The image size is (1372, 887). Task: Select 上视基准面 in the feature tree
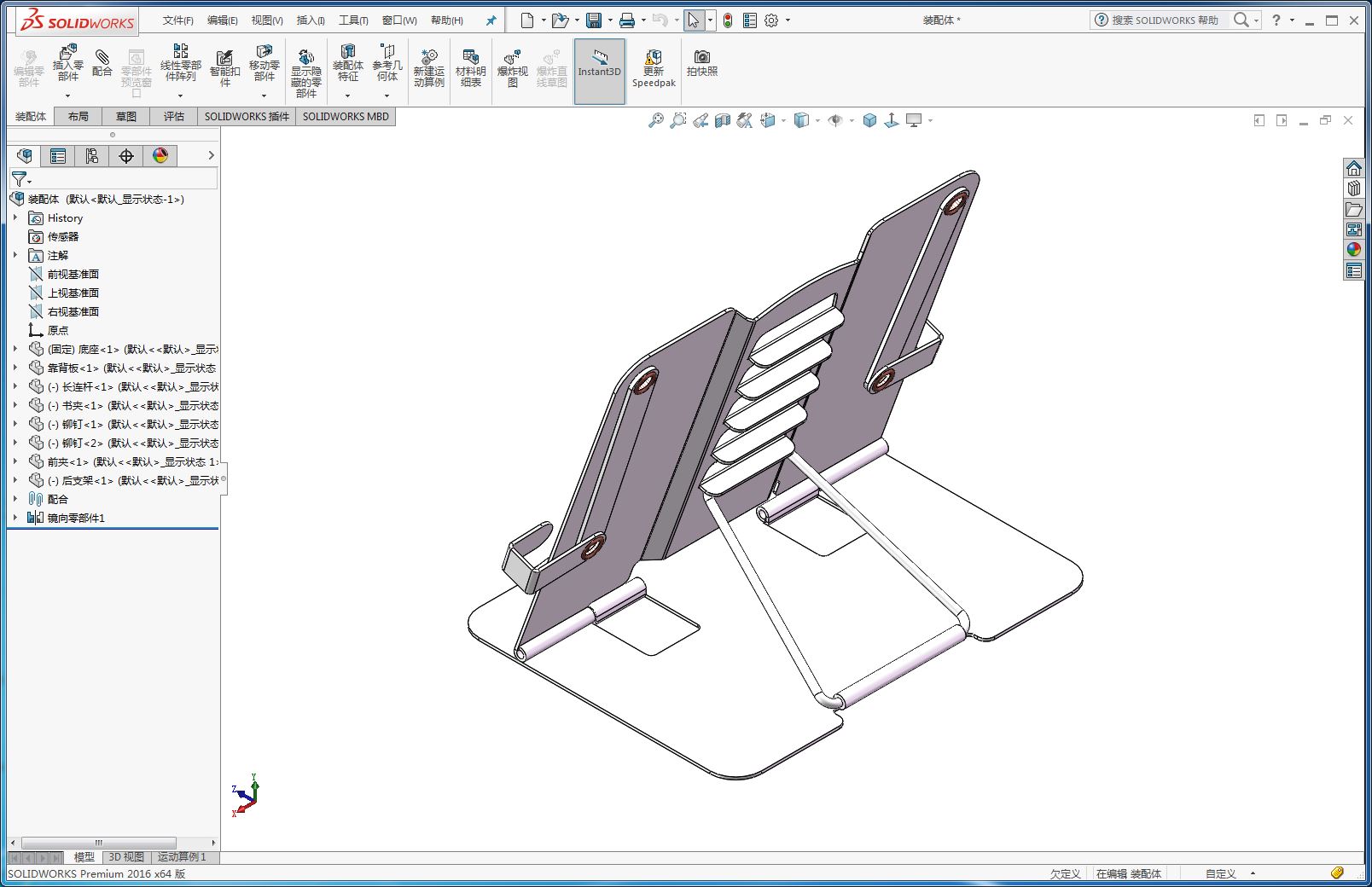pyautogui.click(x=64, y=293)
